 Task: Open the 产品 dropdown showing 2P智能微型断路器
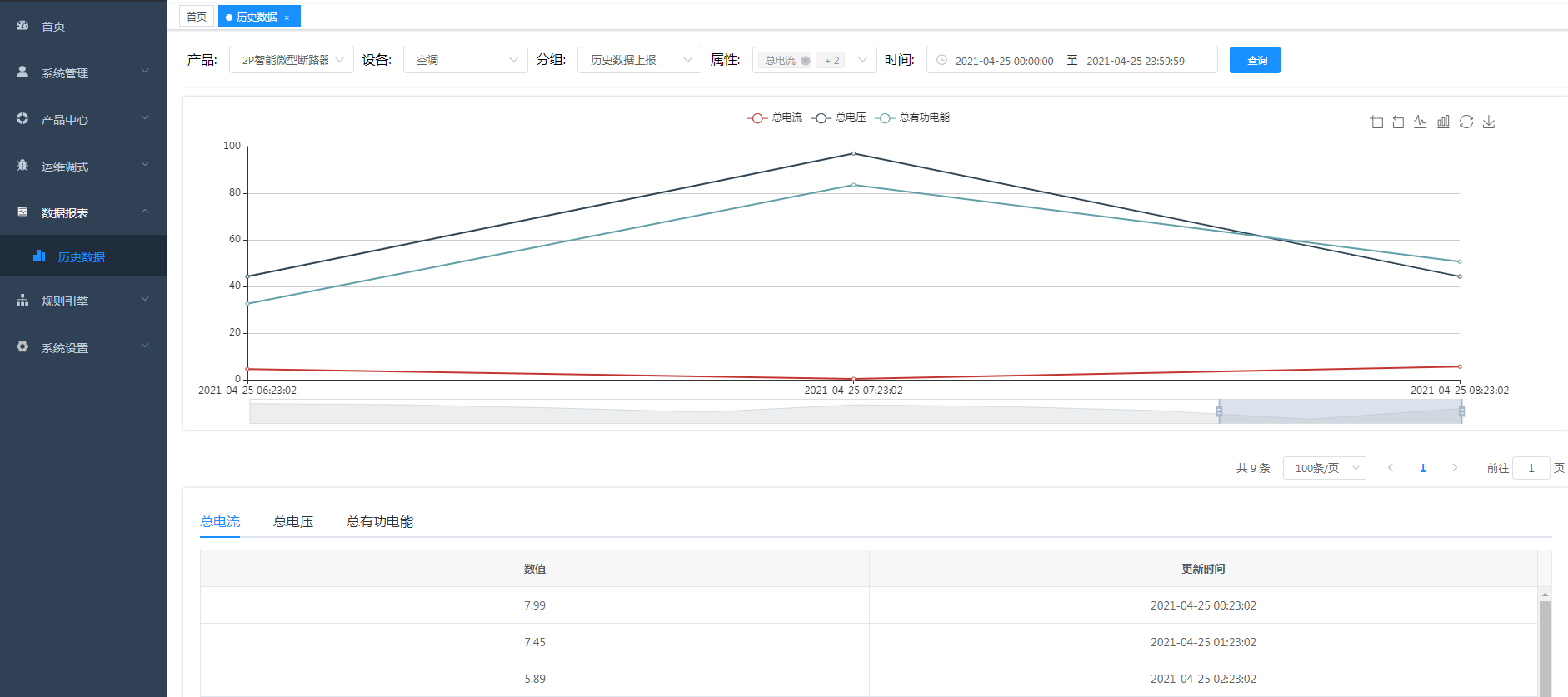click(292, 60)
